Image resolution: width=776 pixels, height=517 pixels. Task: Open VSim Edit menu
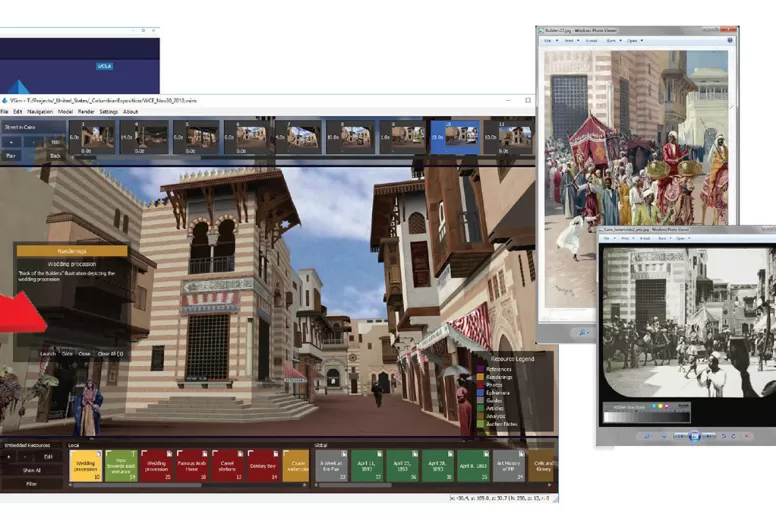click(x=18, y=112)
